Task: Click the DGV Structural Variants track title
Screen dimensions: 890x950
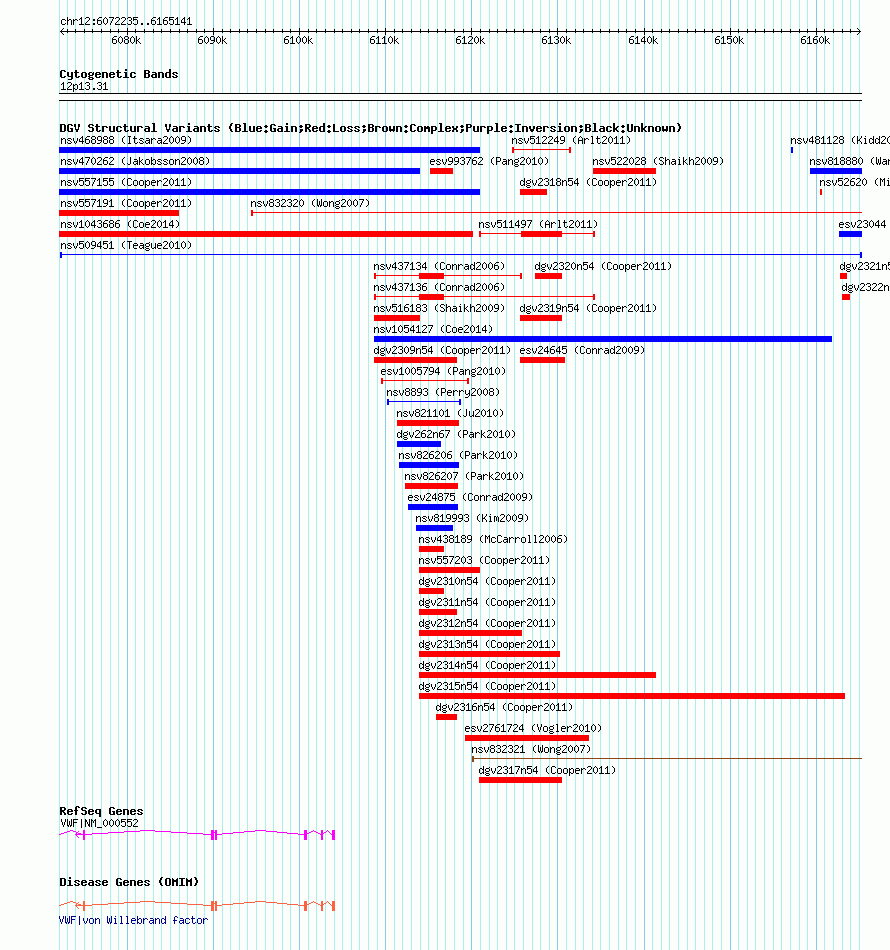Action: tap(370, 128)
